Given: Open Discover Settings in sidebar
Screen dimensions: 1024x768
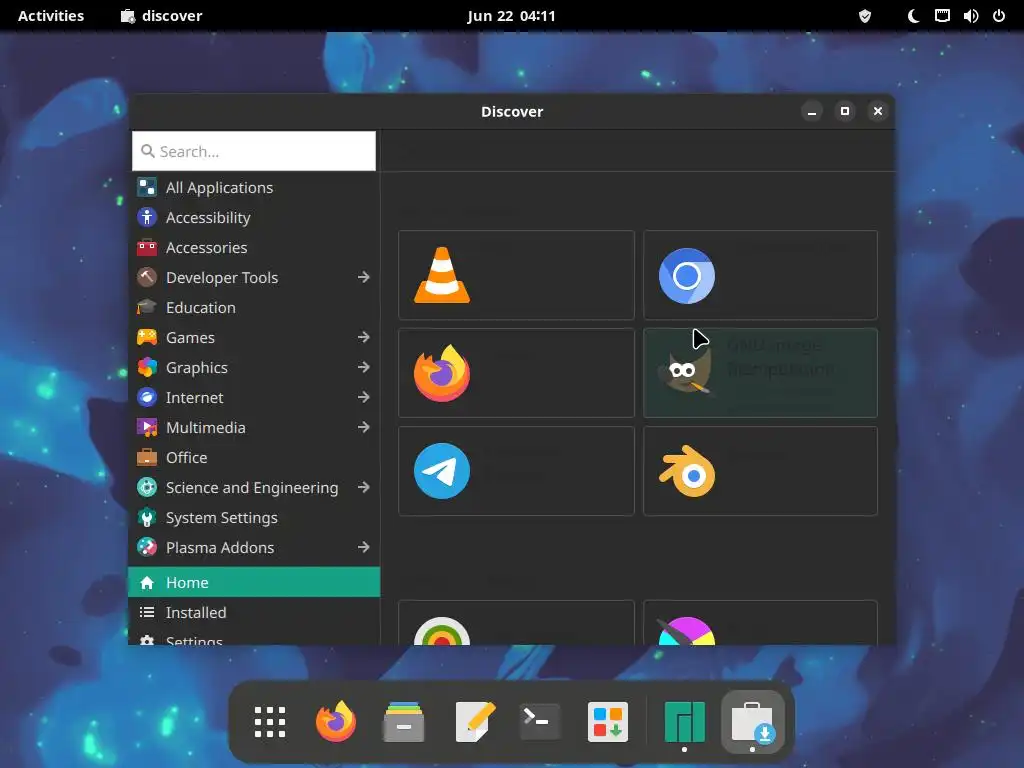Looking at the screenshot, I should 255,639.
